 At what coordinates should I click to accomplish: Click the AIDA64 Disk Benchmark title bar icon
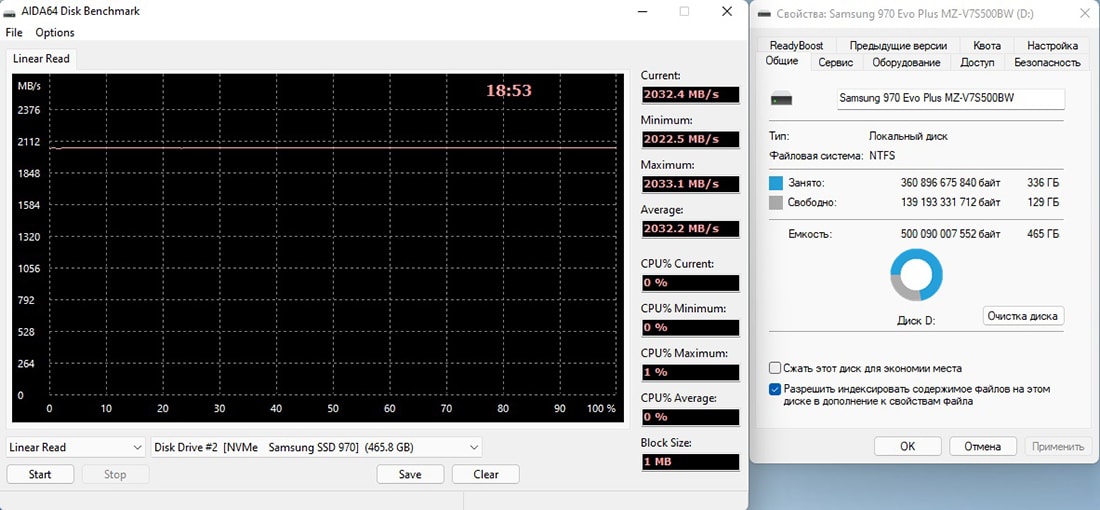coord(11,11)
